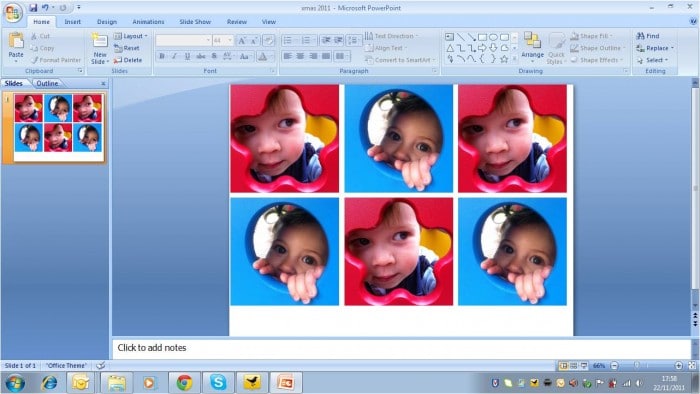This screenshot has width=700, height=394.
Task: Select the Isosceles Triangle shape
Action: tap(450, 48)
